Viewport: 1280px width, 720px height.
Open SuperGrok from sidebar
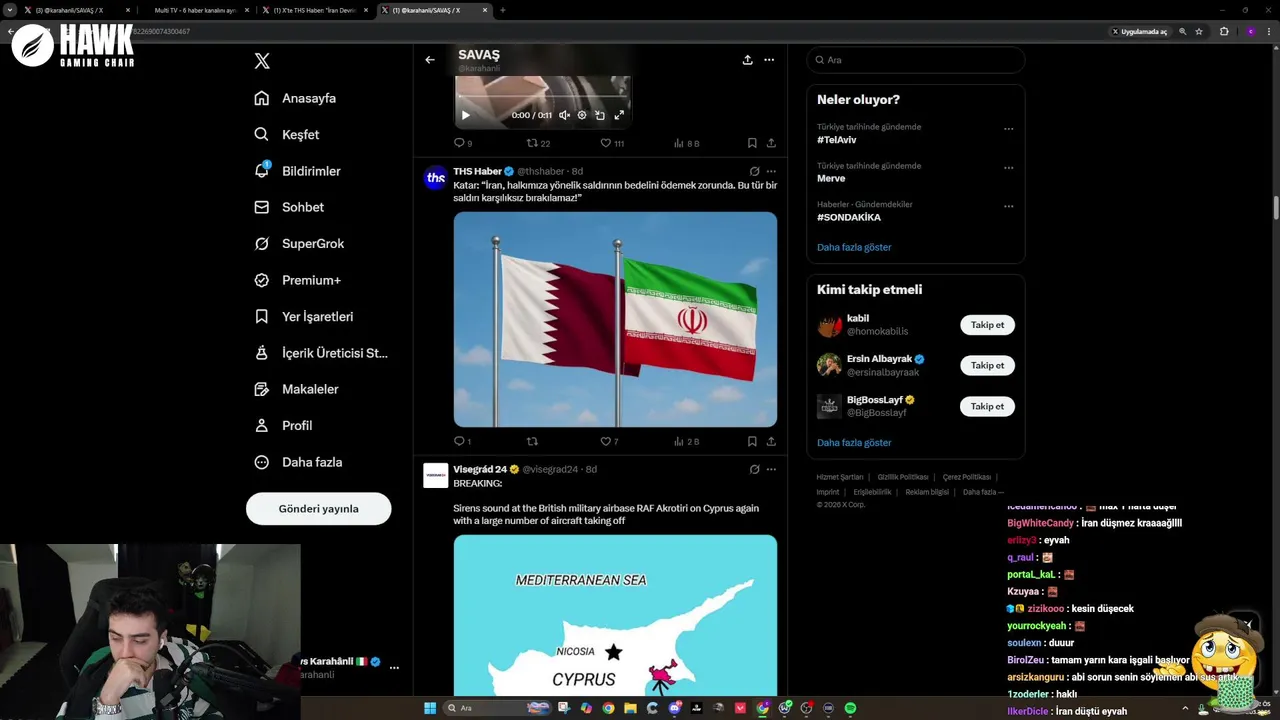tap(299, 244)
